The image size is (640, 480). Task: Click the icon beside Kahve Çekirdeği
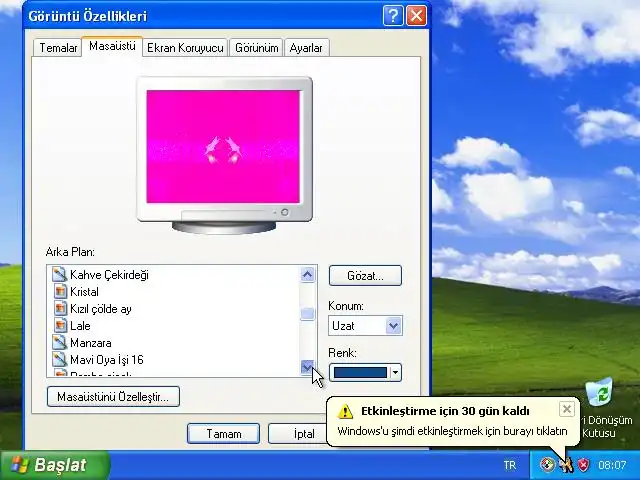point(60,274)
